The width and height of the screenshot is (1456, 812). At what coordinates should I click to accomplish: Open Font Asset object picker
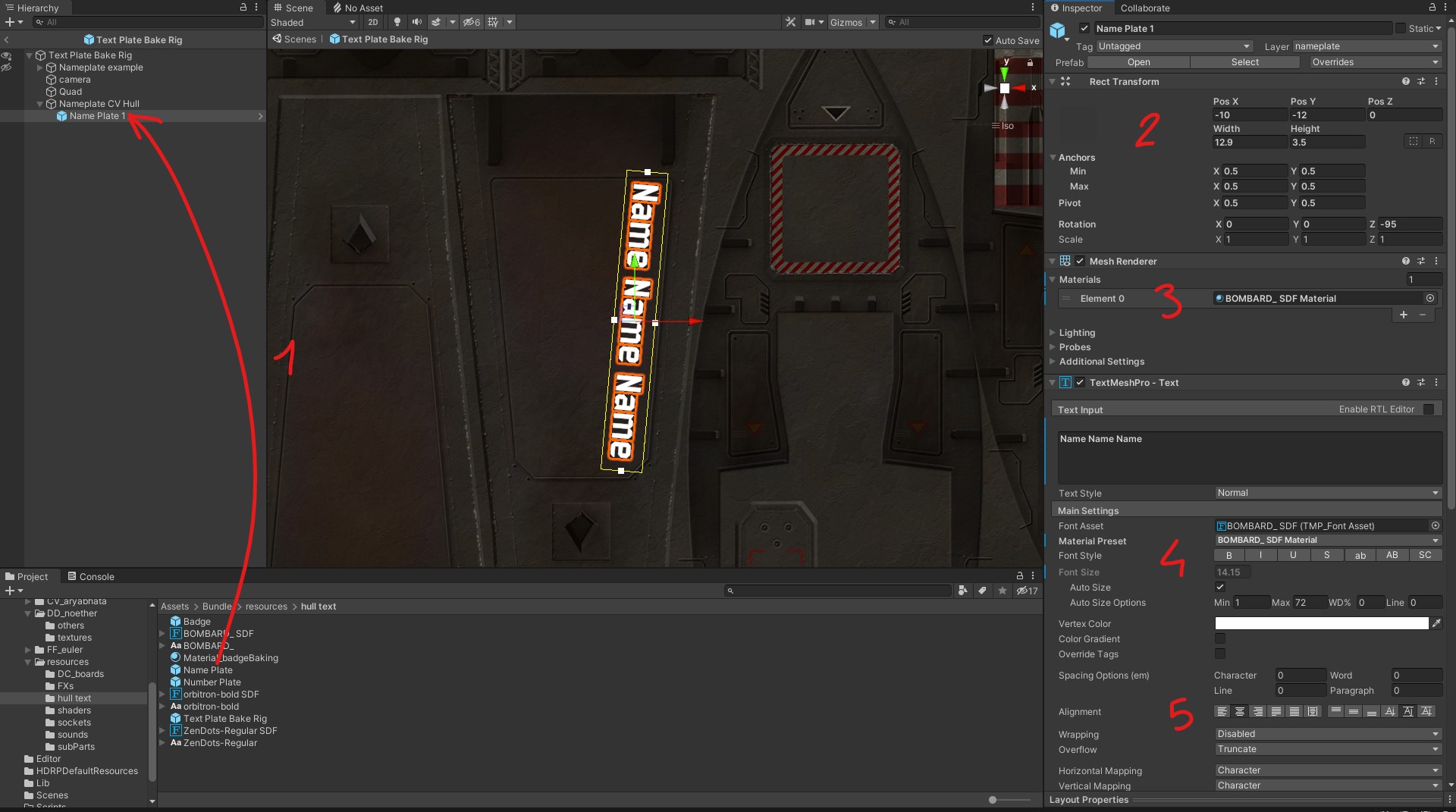[1435, 525]
